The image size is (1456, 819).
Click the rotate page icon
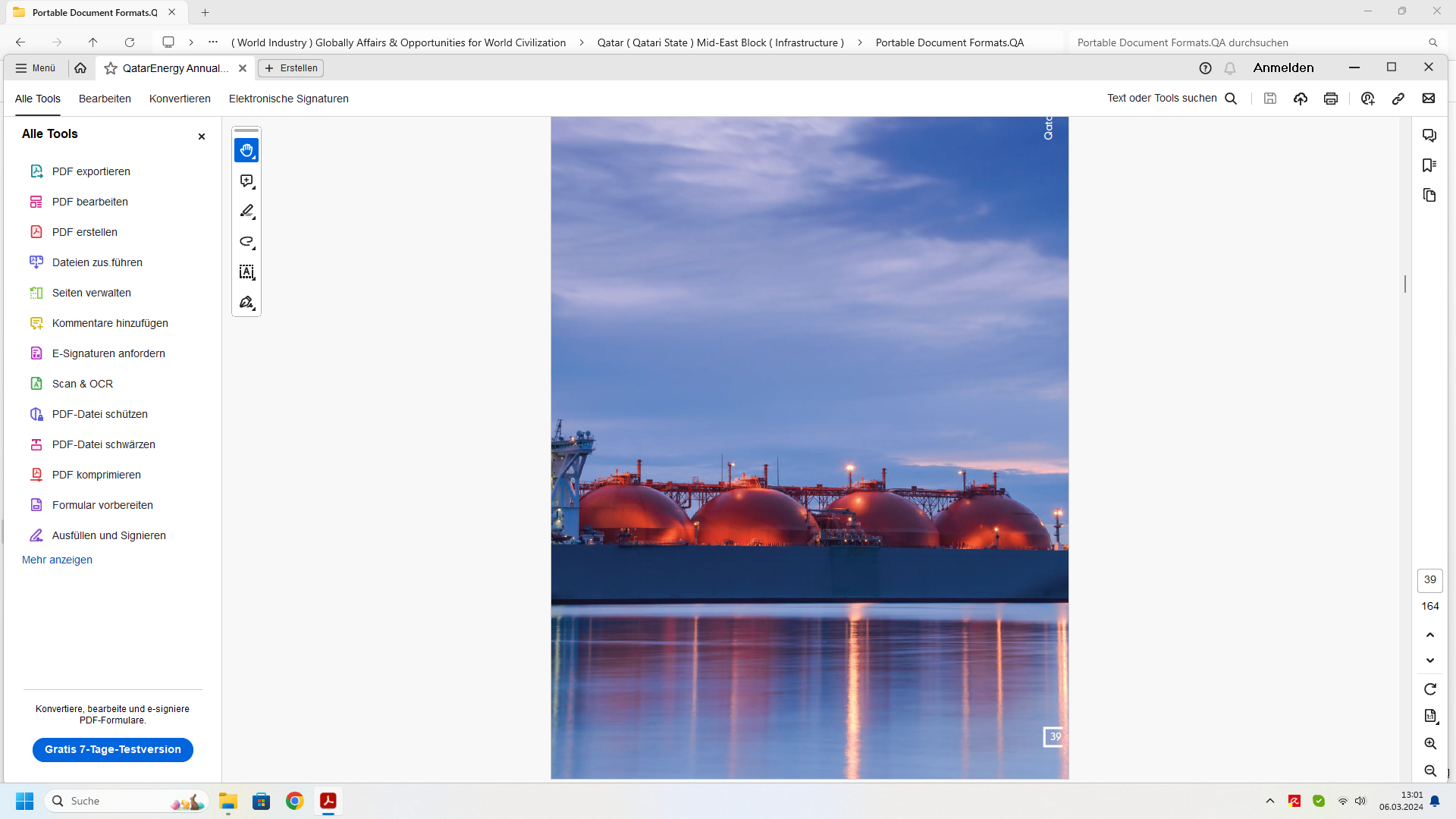(x=1430, y=689)
